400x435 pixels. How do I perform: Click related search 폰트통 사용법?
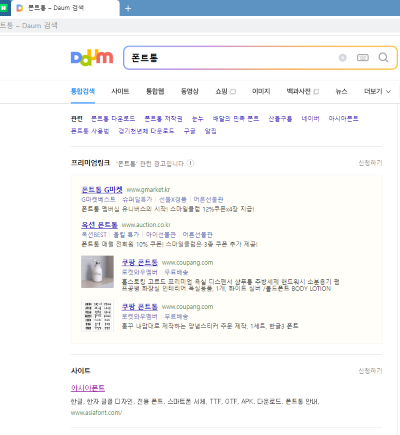point(90,131)
